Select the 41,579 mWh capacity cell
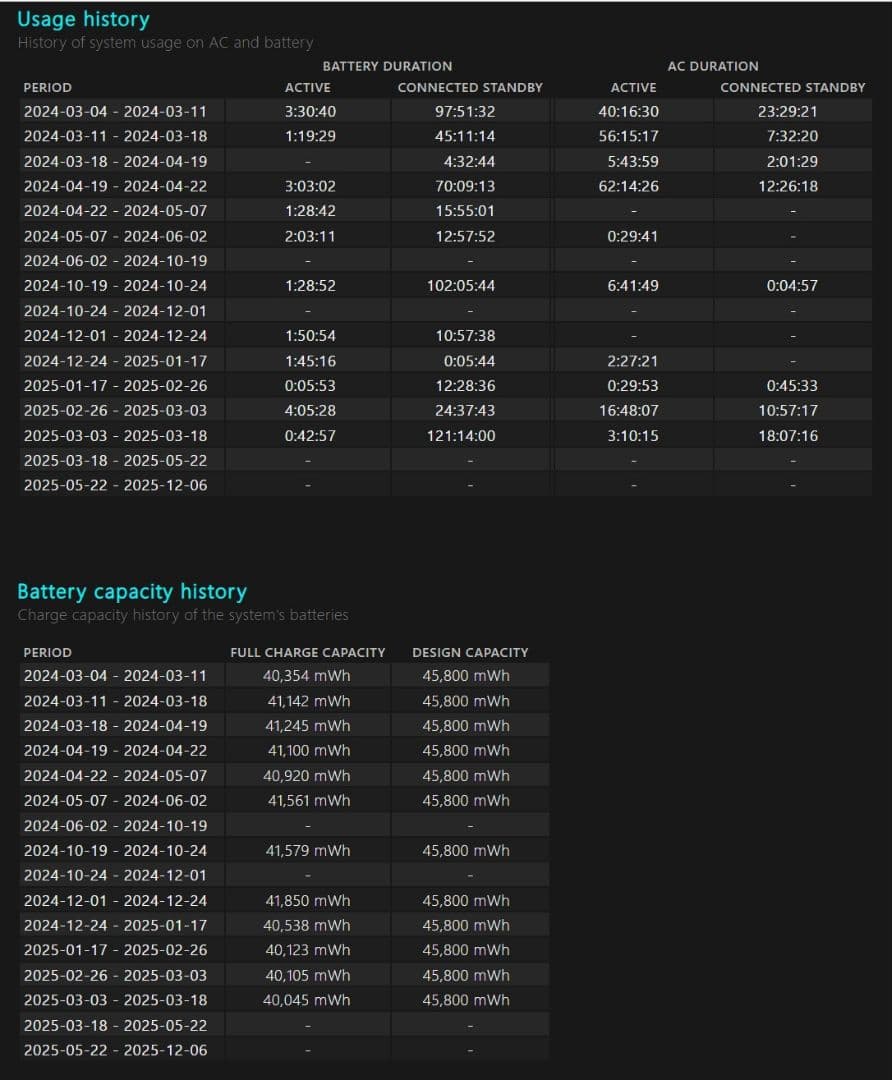 307,851
